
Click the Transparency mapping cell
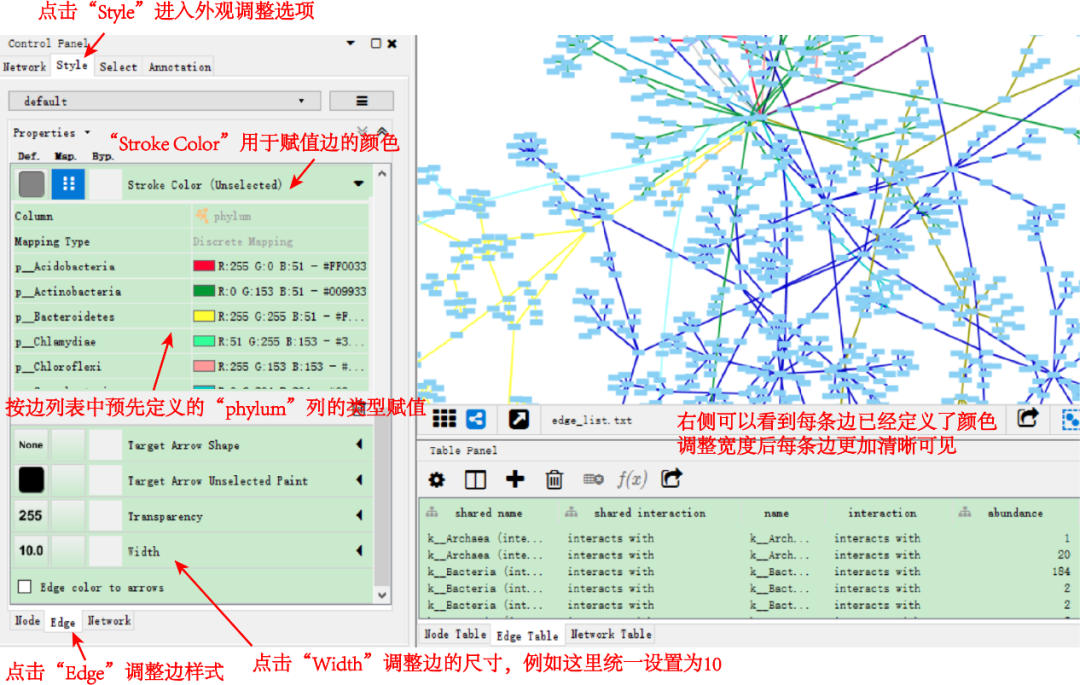point(68,516)
